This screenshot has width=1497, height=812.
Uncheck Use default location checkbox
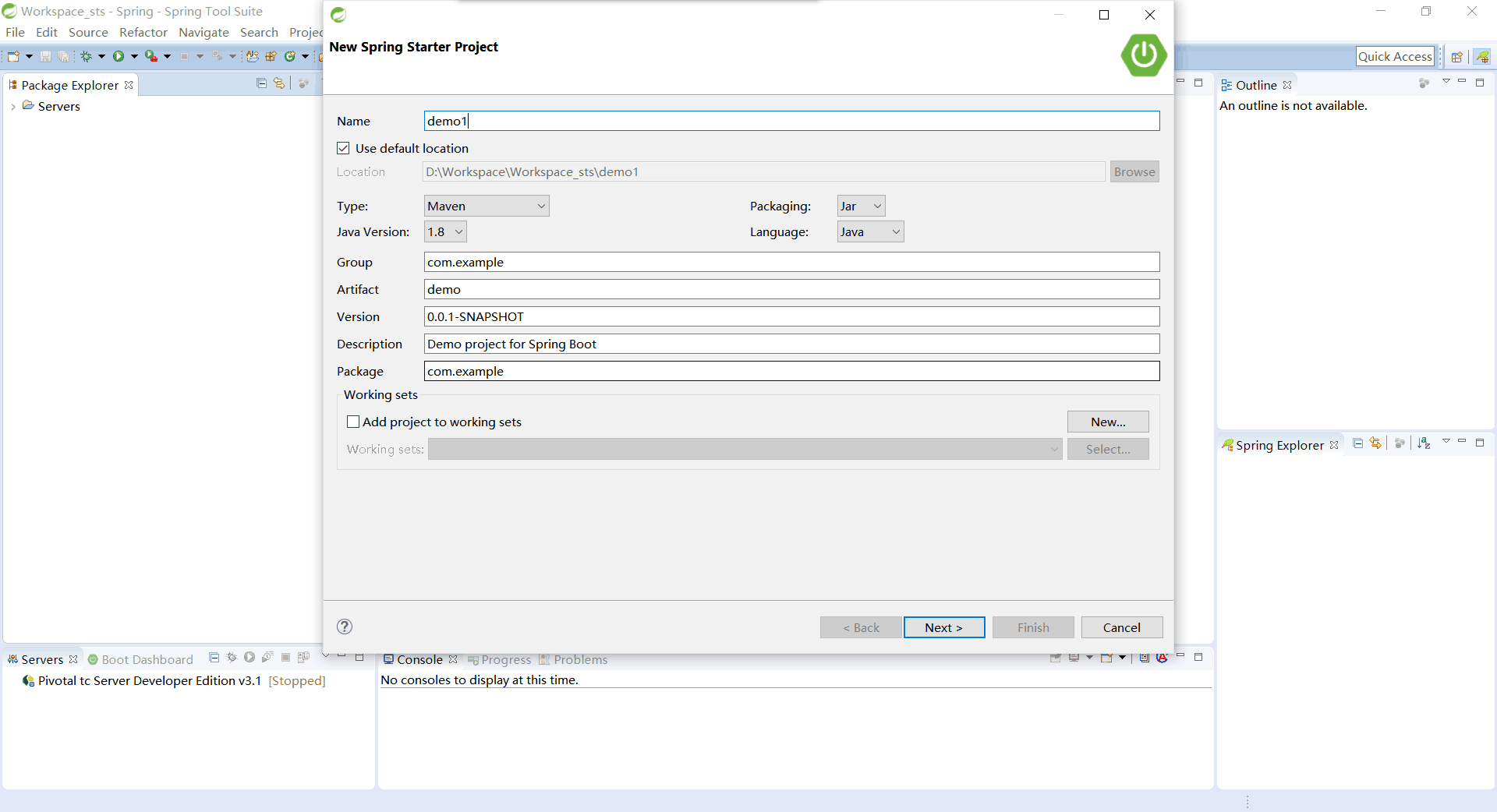tap(343, 148)
